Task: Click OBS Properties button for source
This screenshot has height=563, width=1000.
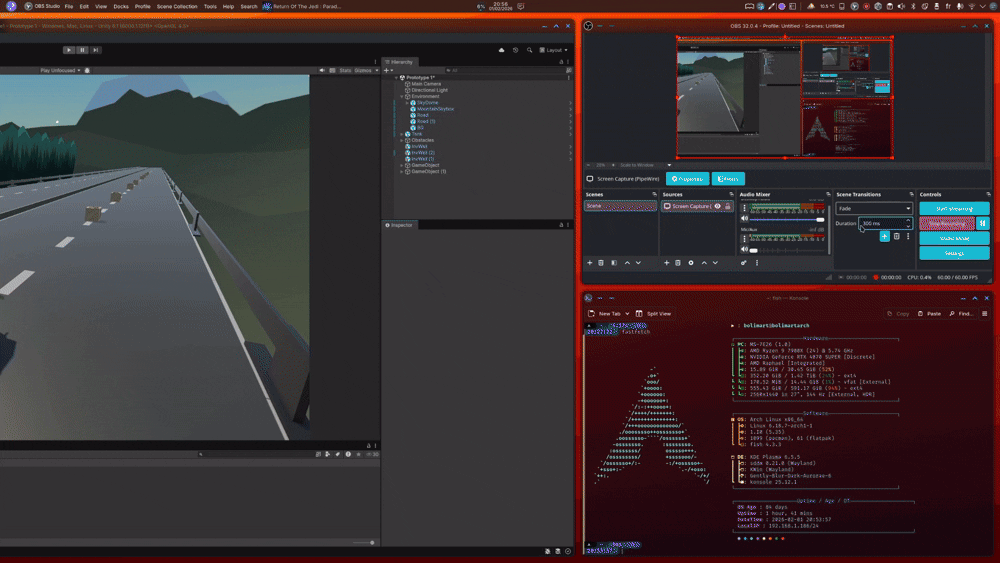Action: (x=687, y=179)
